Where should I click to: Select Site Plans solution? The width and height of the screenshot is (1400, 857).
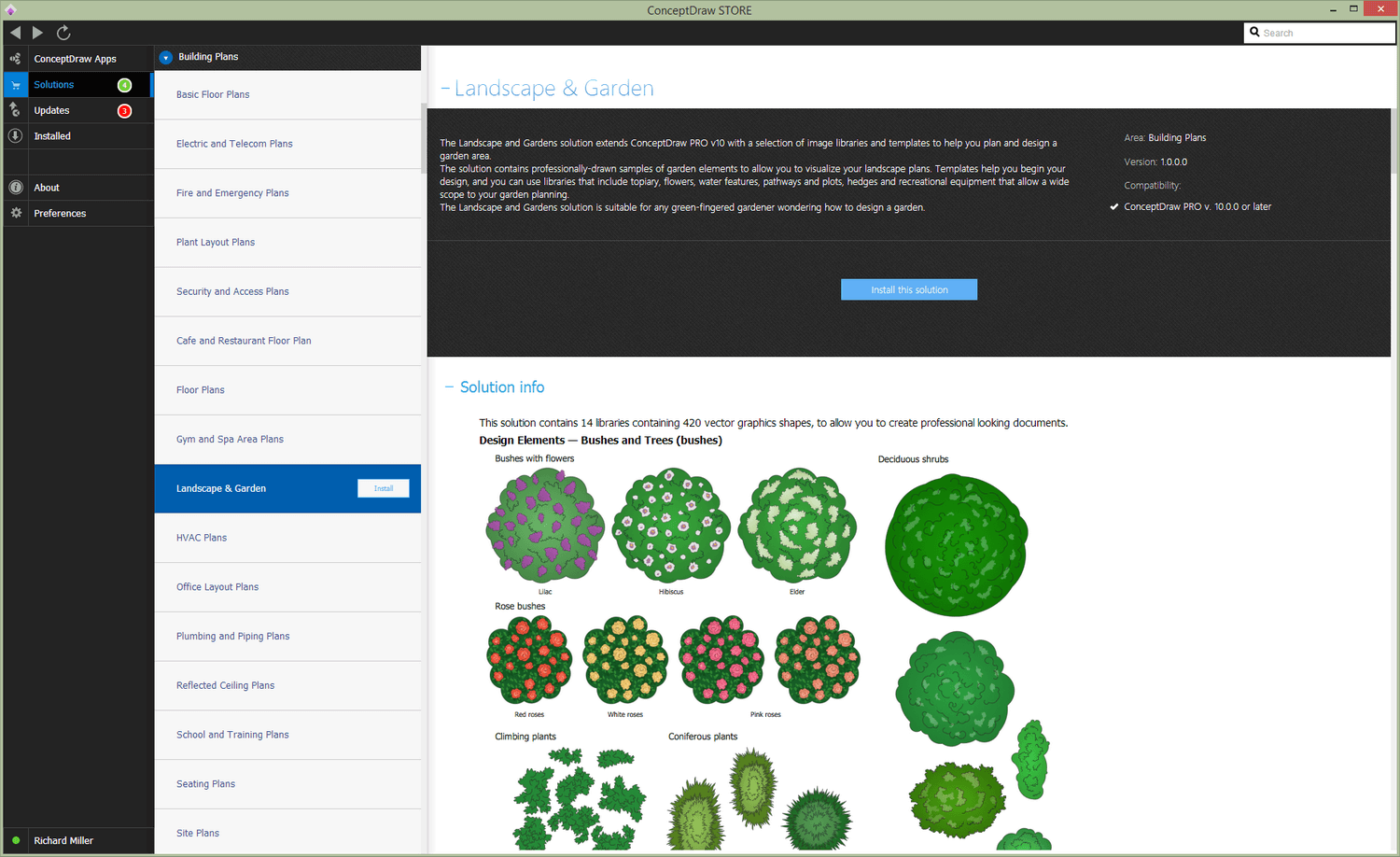pyautogui.click(x=287, y=833)
